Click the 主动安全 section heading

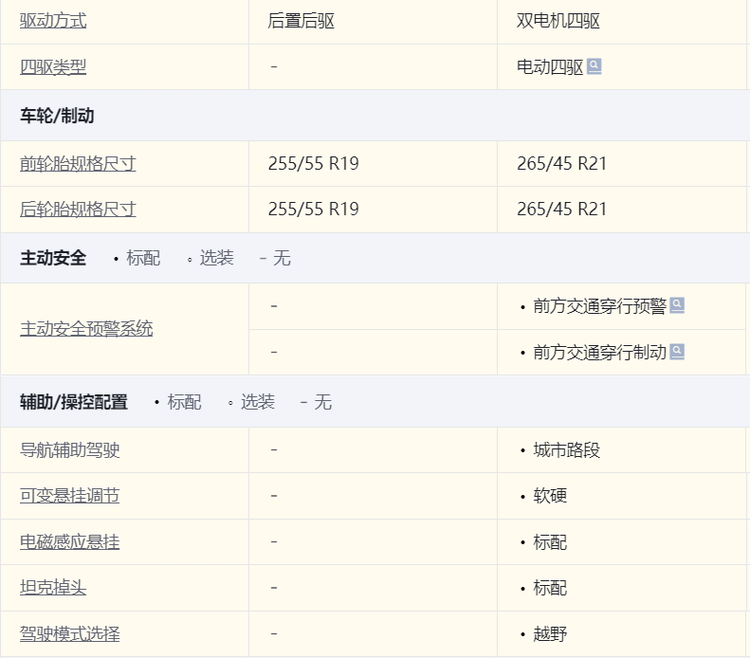53,258
